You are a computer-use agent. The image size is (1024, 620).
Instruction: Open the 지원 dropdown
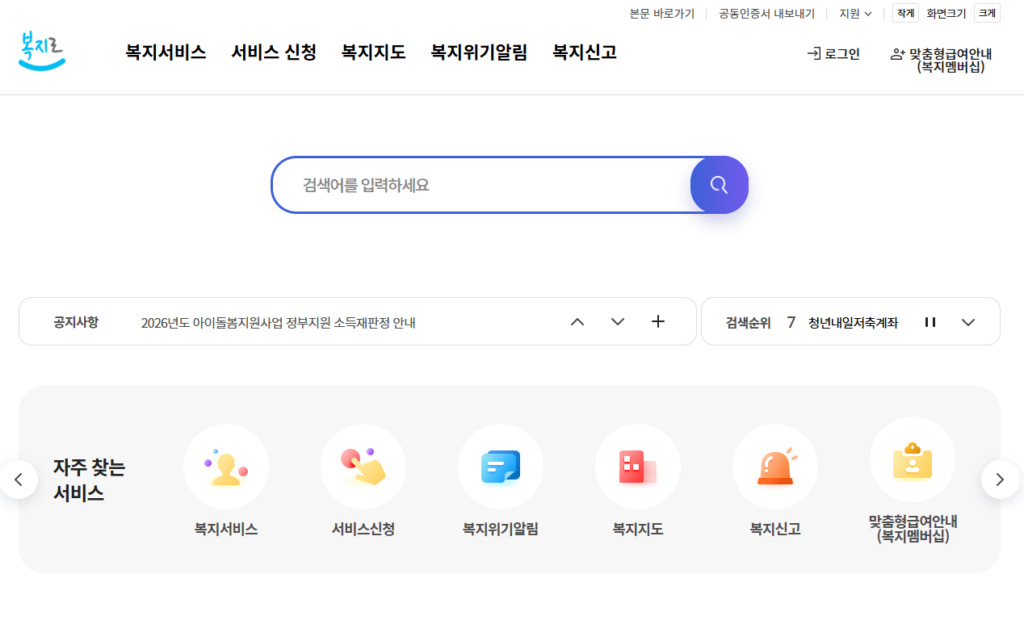[855, 14]
